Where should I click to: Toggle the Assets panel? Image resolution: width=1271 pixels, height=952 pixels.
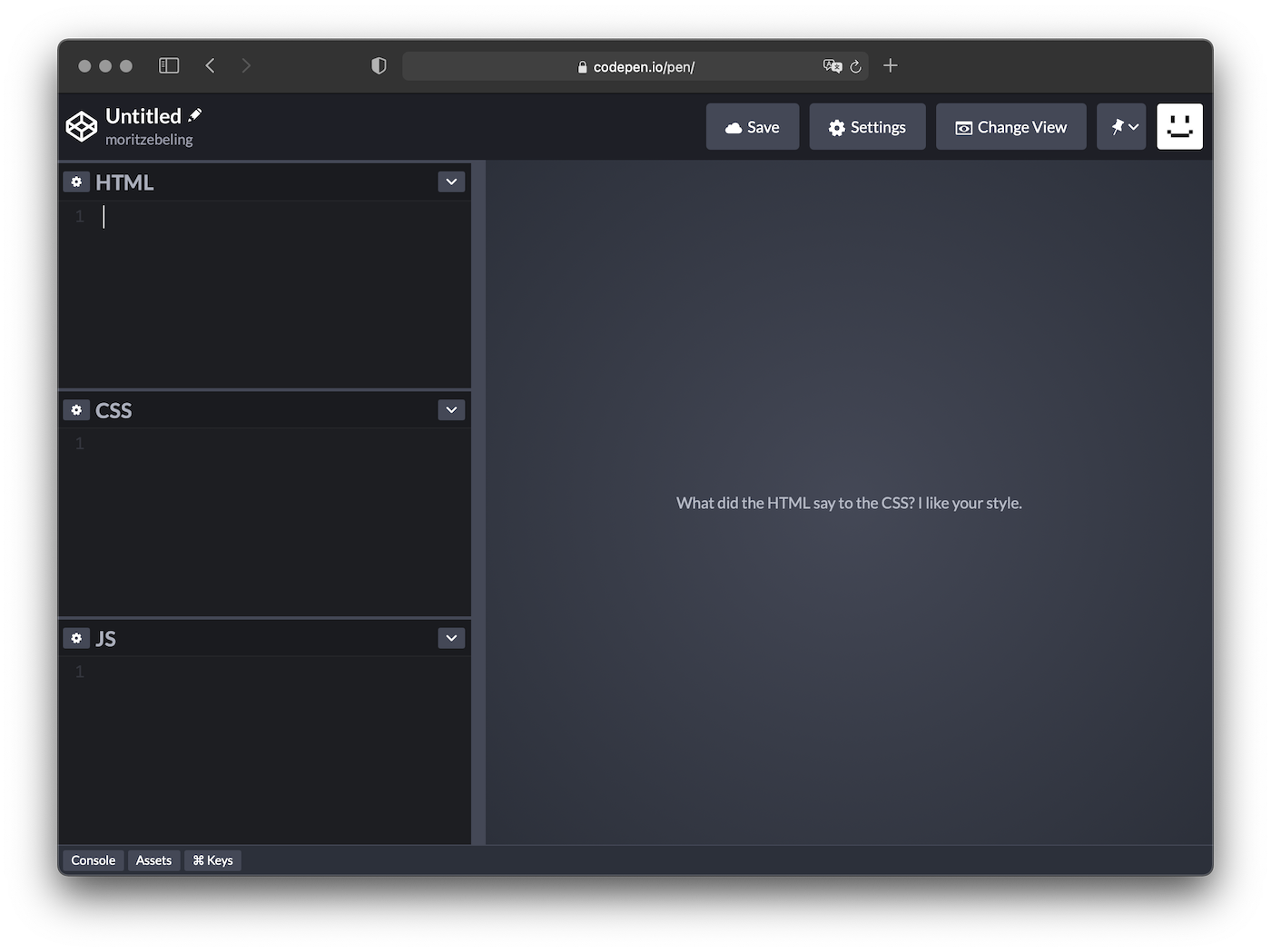point(153,859)
